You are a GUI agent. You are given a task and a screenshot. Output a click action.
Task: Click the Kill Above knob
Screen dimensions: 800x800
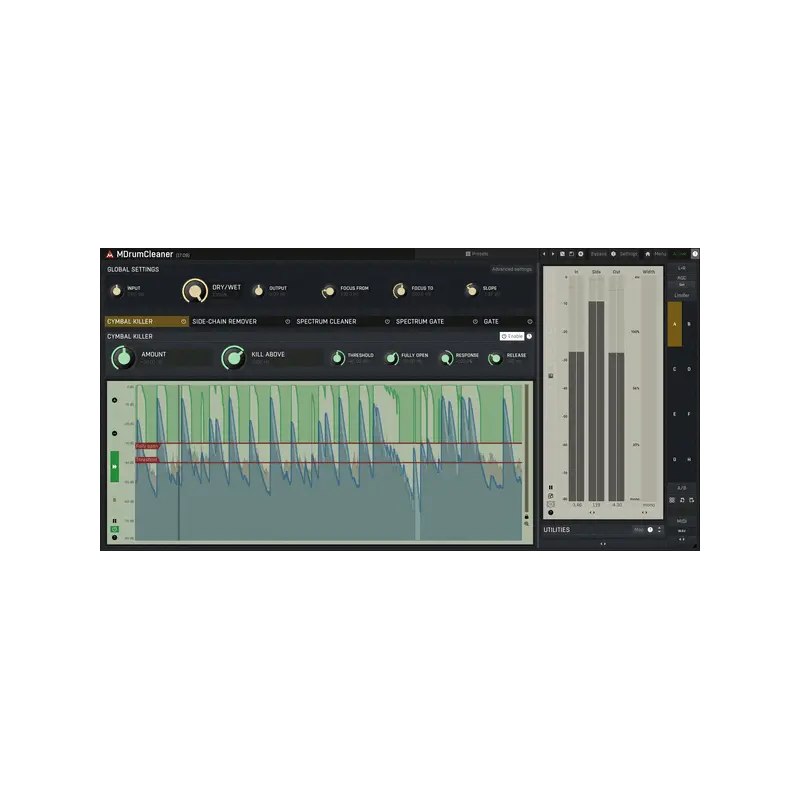click(234, 358)
